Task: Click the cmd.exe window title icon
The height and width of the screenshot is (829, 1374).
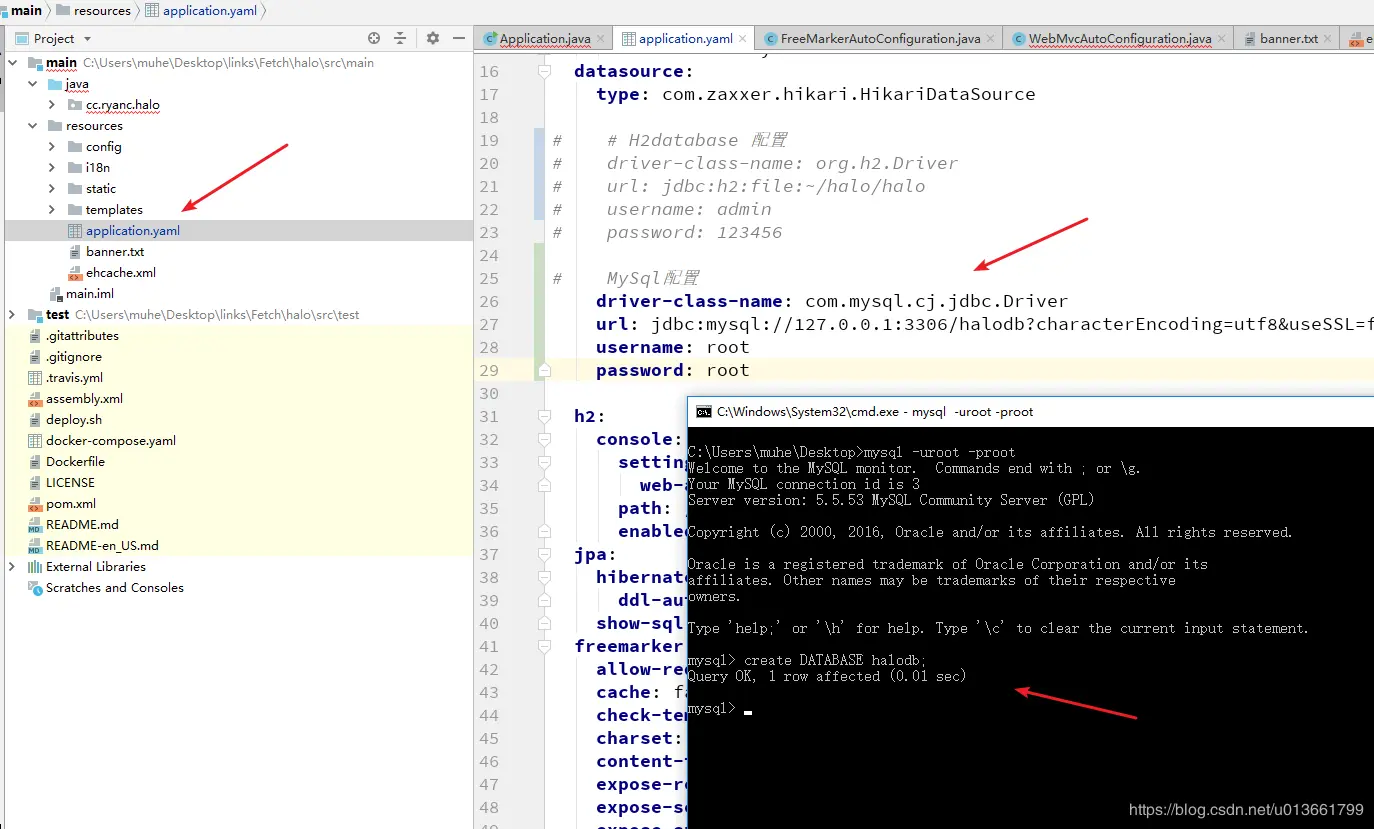Action: coord(704,411)
